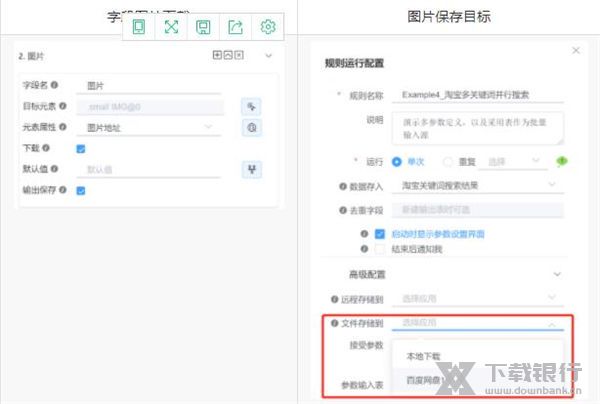Click the icon beside 默认值 field
600x404 pixels.
[251, 169]
